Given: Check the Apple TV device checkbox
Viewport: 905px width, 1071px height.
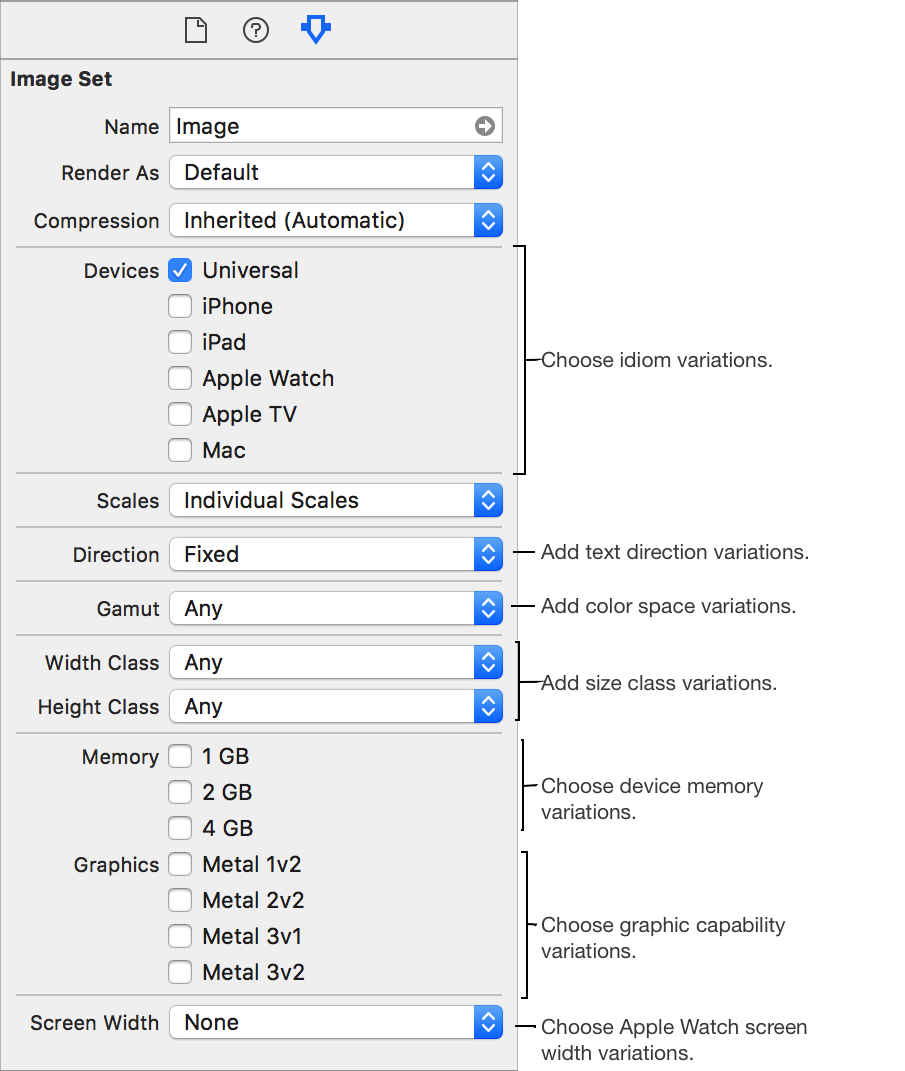Looking at the screenshot, I should [x=180, y=414].
